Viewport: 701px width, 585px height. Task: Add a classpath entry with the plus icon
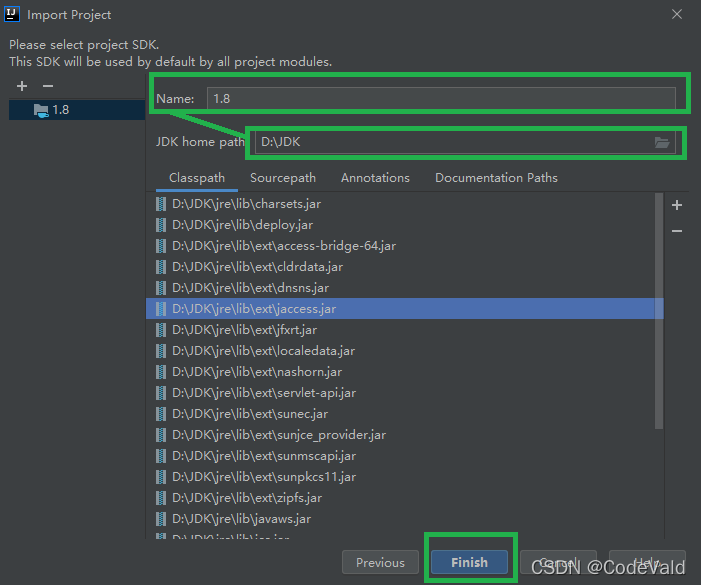677,205
